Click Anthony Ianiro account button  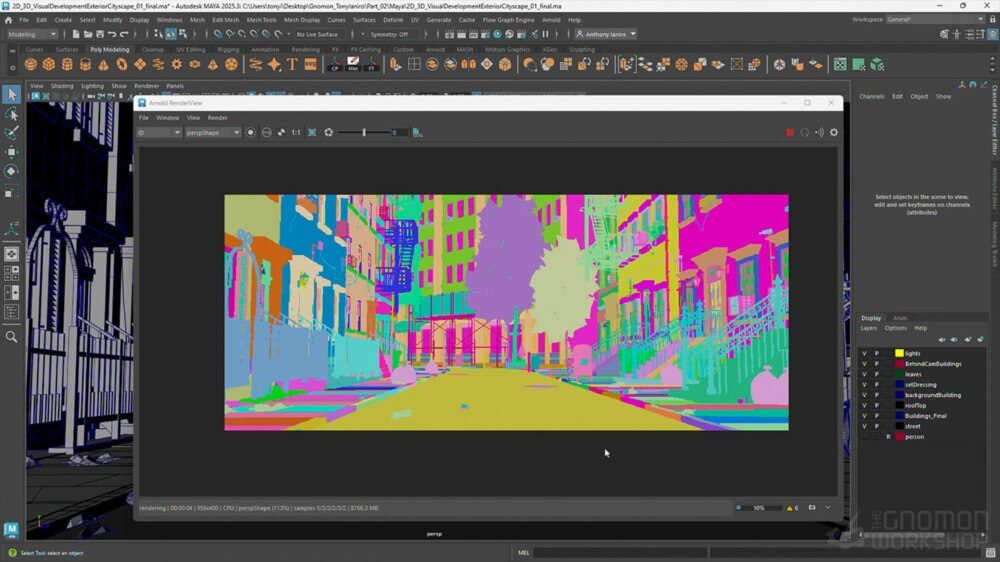click(604, 34)
